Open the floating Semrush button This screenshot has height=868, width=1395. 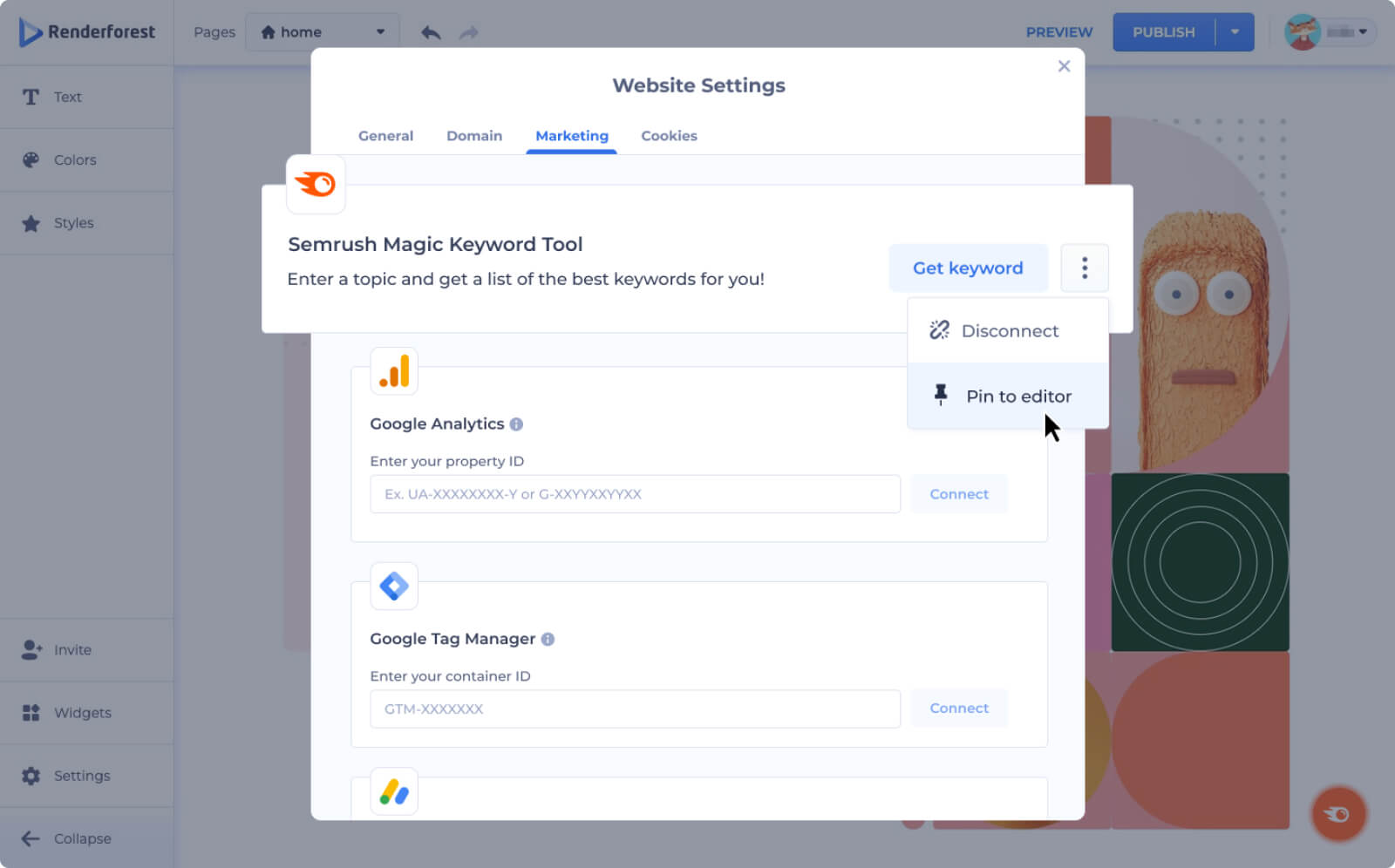coord(1337,814)
